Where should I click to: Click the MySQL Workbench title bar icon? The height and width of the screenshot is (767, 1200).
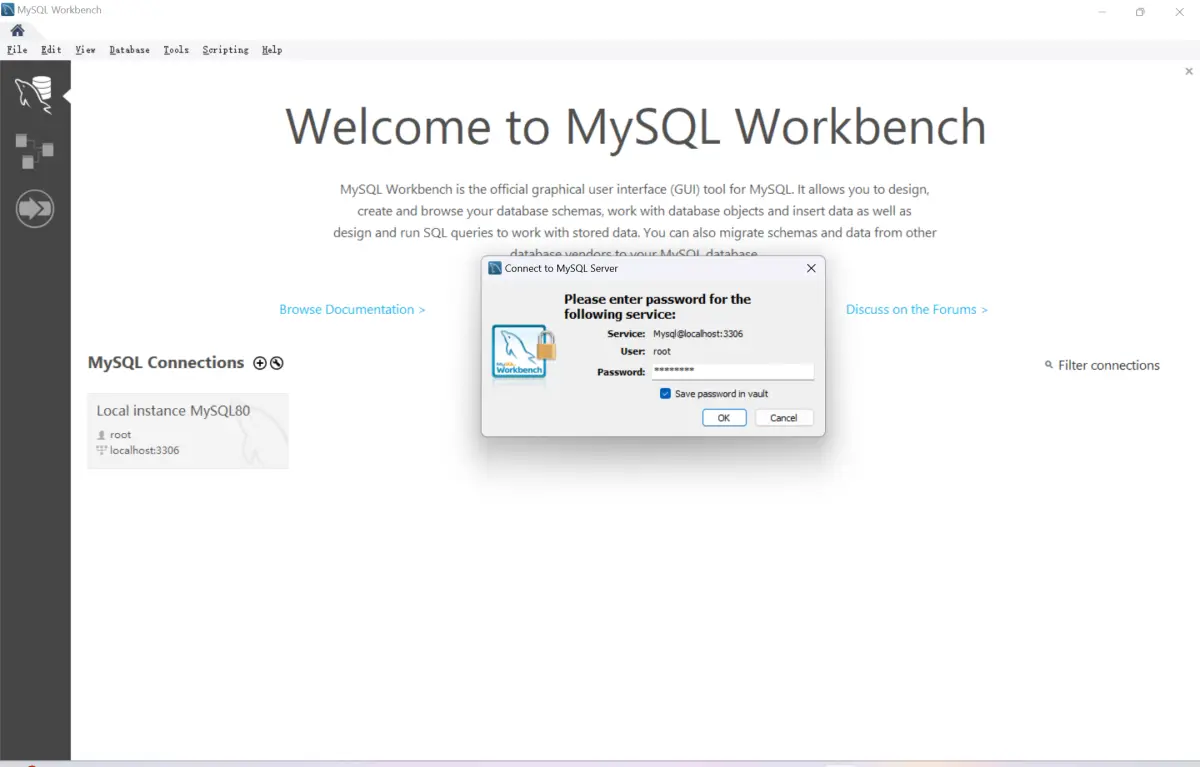8,10
